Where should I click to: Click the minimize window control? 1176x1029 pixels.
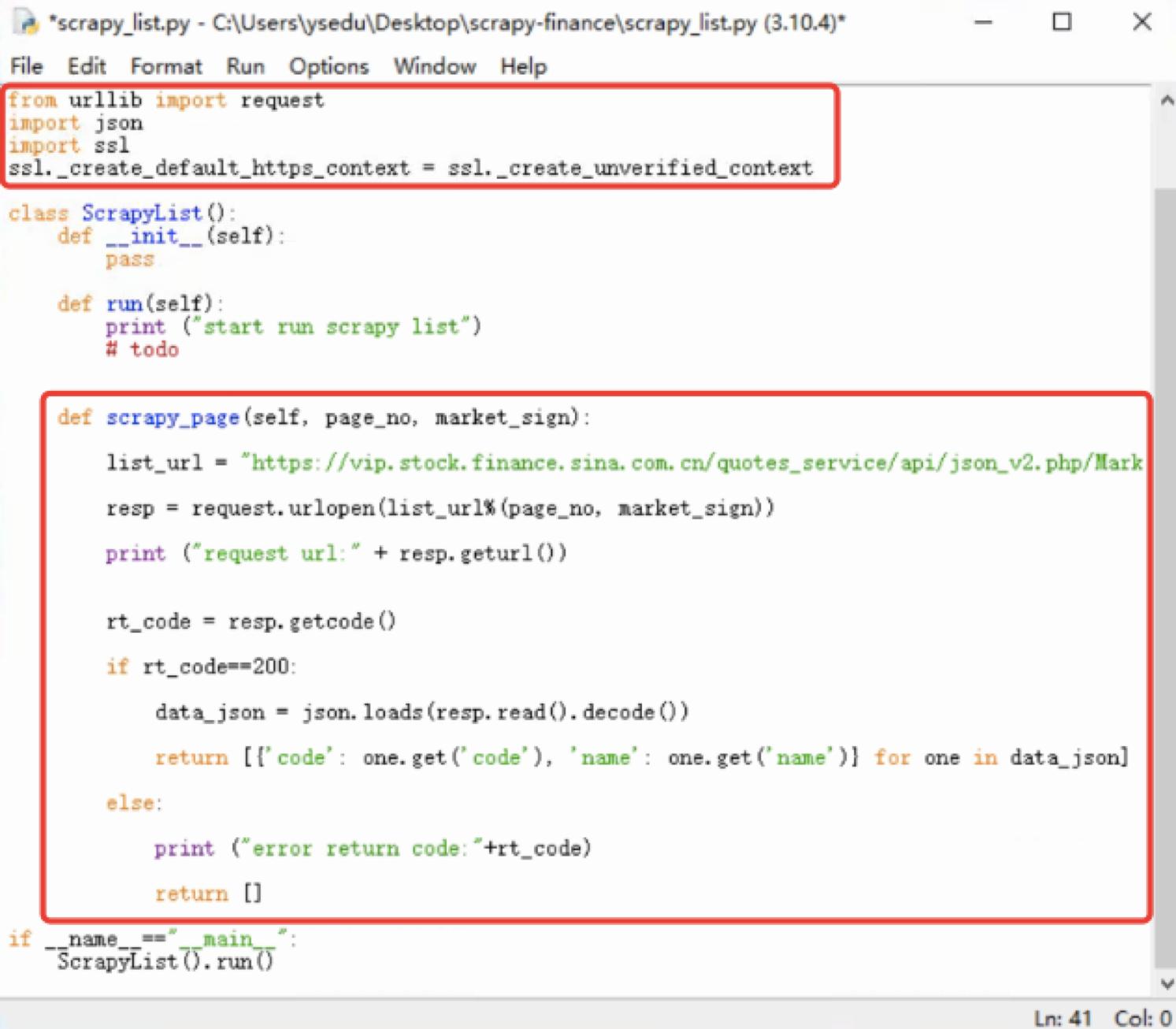coord(983,23)
